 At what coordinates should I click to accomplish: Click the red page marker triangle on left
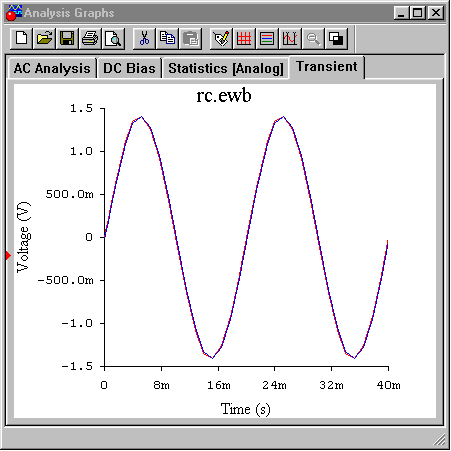(8, 256)
